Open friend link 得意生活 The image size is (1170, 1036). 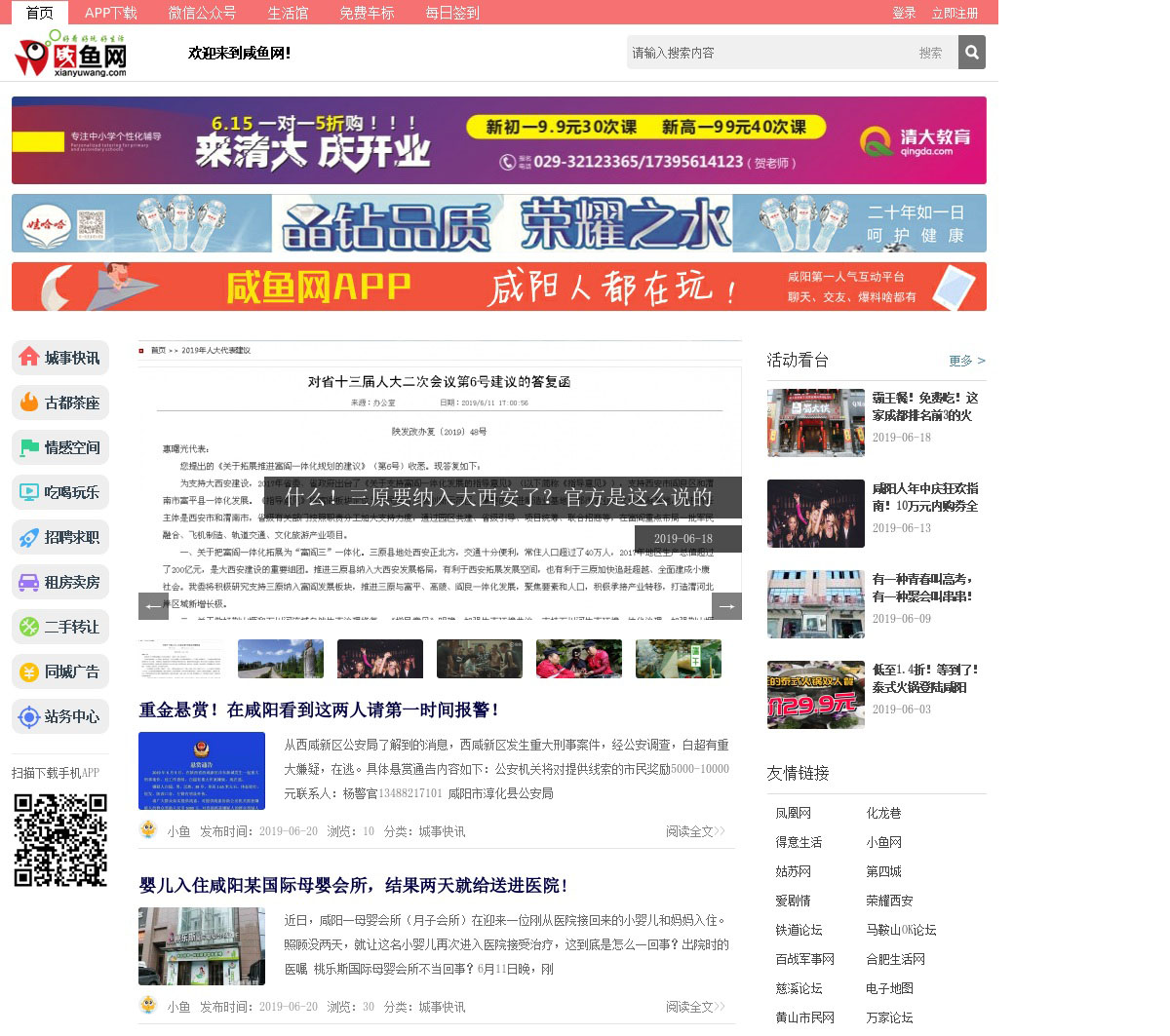(x=799, y=842)
